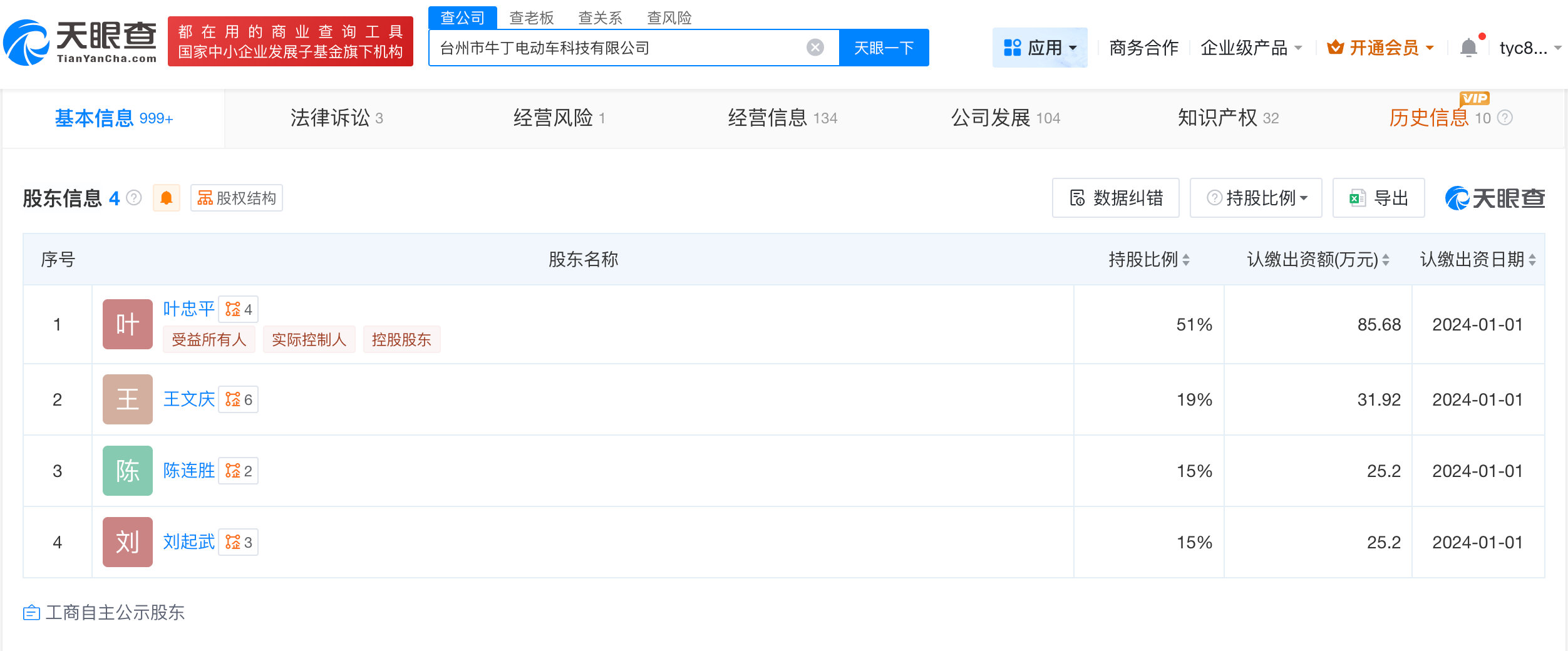
Task: Open the 持股比例 filter dropdown
Action: tap(1256, 198)
